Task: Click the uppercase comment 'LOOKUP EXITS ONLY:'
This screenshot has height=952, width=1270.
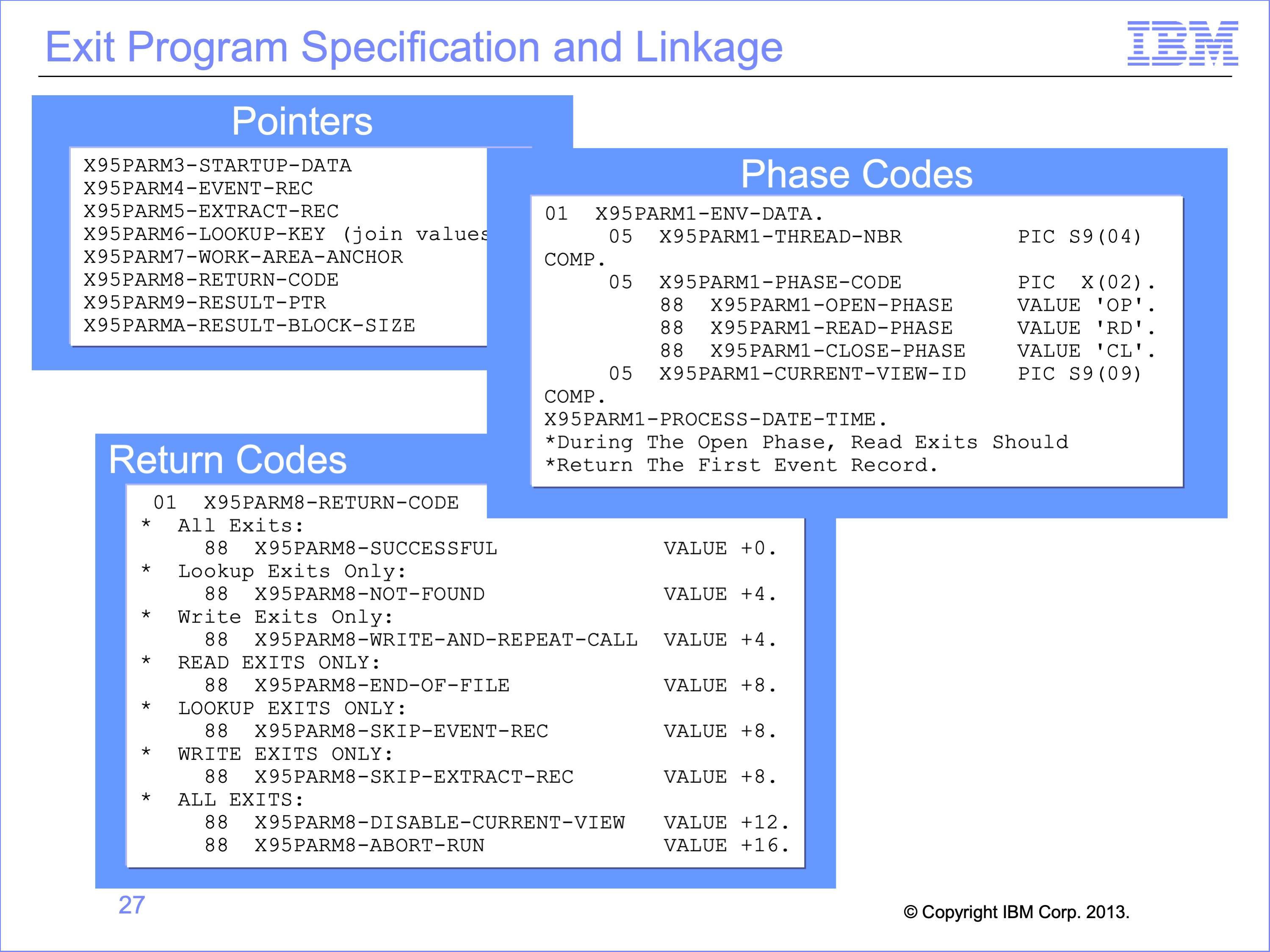Action: click(x=292, y=709)
